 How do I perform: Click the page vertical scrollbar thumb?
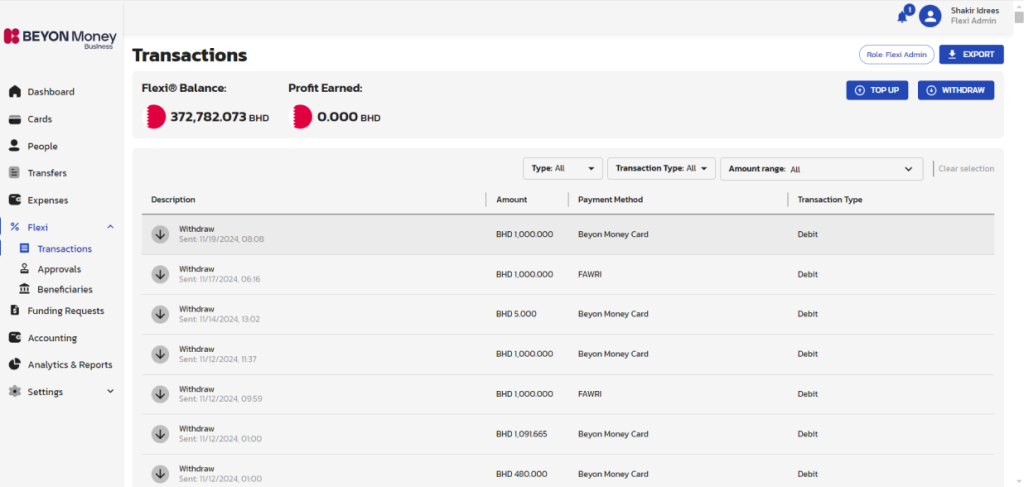pos(1018,18)
